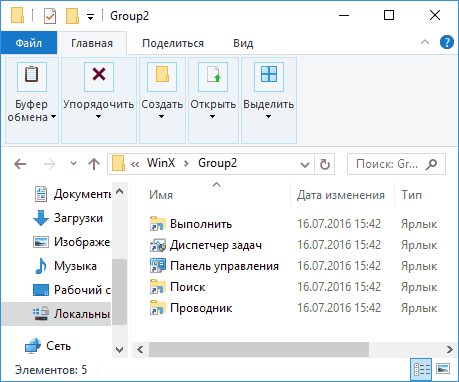The image size is (459, 382).
Task: Click the Открыть ribbon icon
Action: (x=213, y=76)
